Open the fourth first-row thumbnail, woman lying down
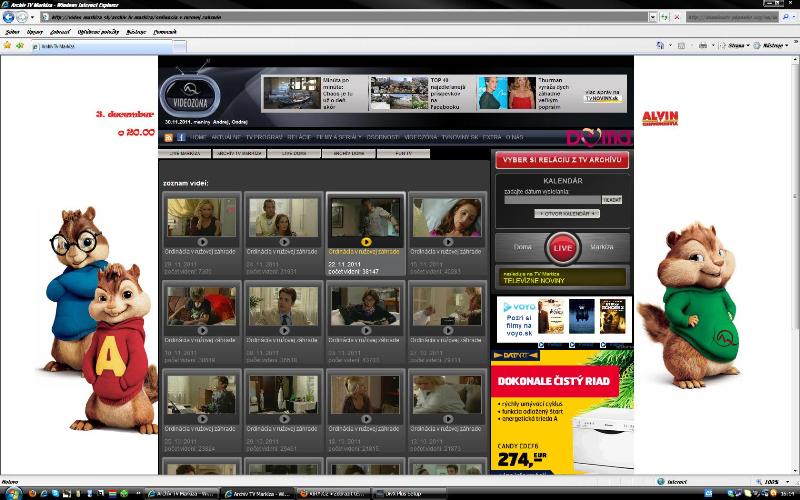800x500 pixels. 447,218
